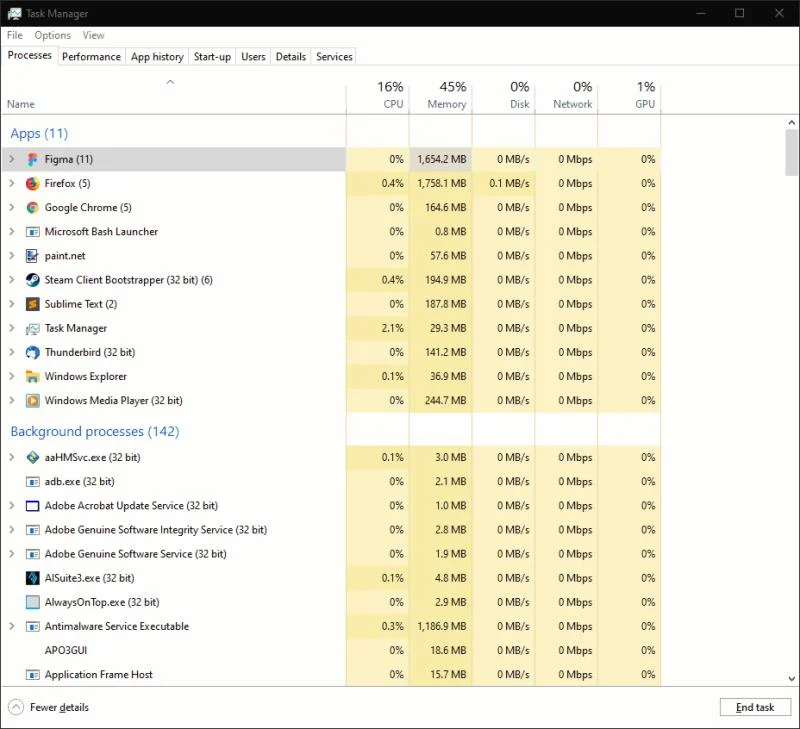The width and height of the screenshot is (800, 729).
Task: Sort processes by Disk column
Action: pos(504,95)
